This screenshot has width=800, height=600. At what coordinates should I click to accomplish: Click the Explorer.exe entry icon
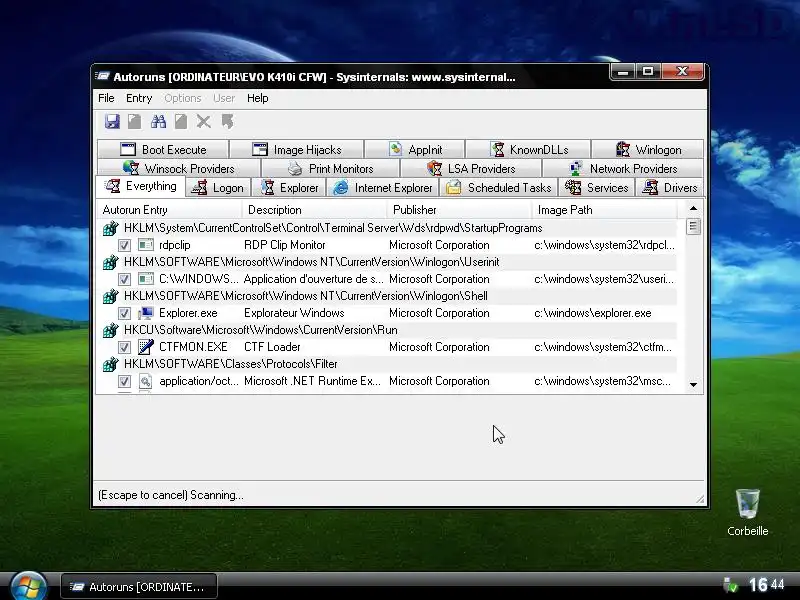146,313
